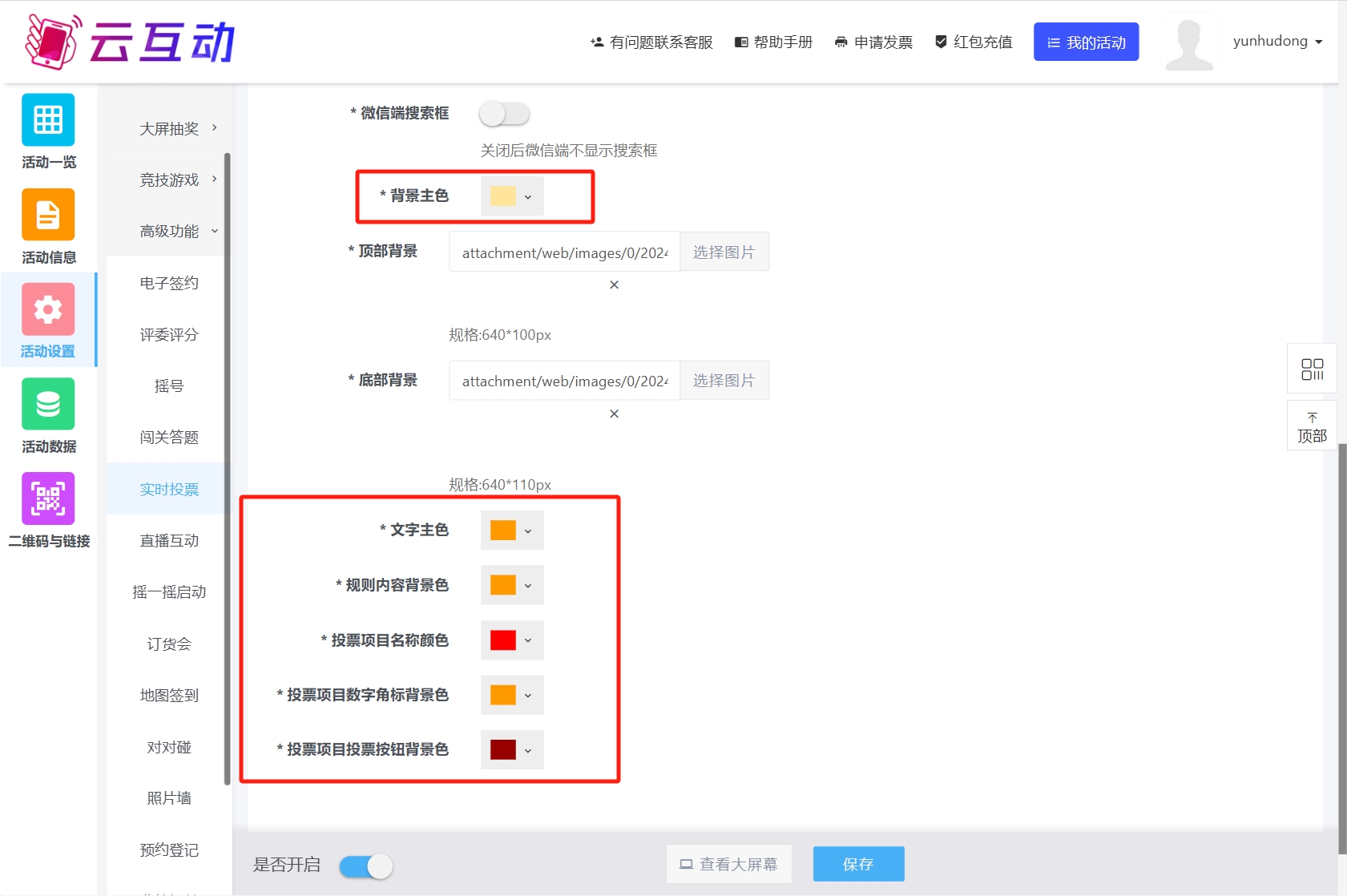Open the 红包充值 recharge link
This screenshot has width=1347, height=896.
974,42
